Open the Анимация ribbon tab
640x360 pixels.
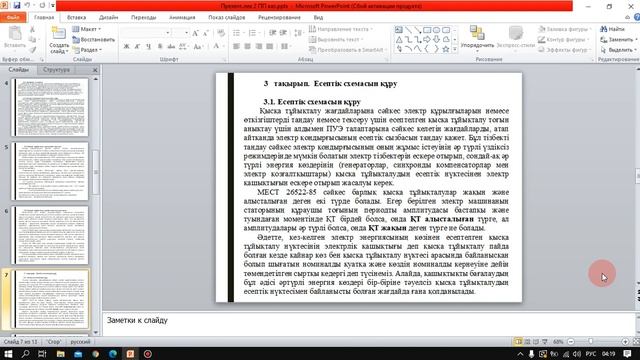(x=182, y=18)
